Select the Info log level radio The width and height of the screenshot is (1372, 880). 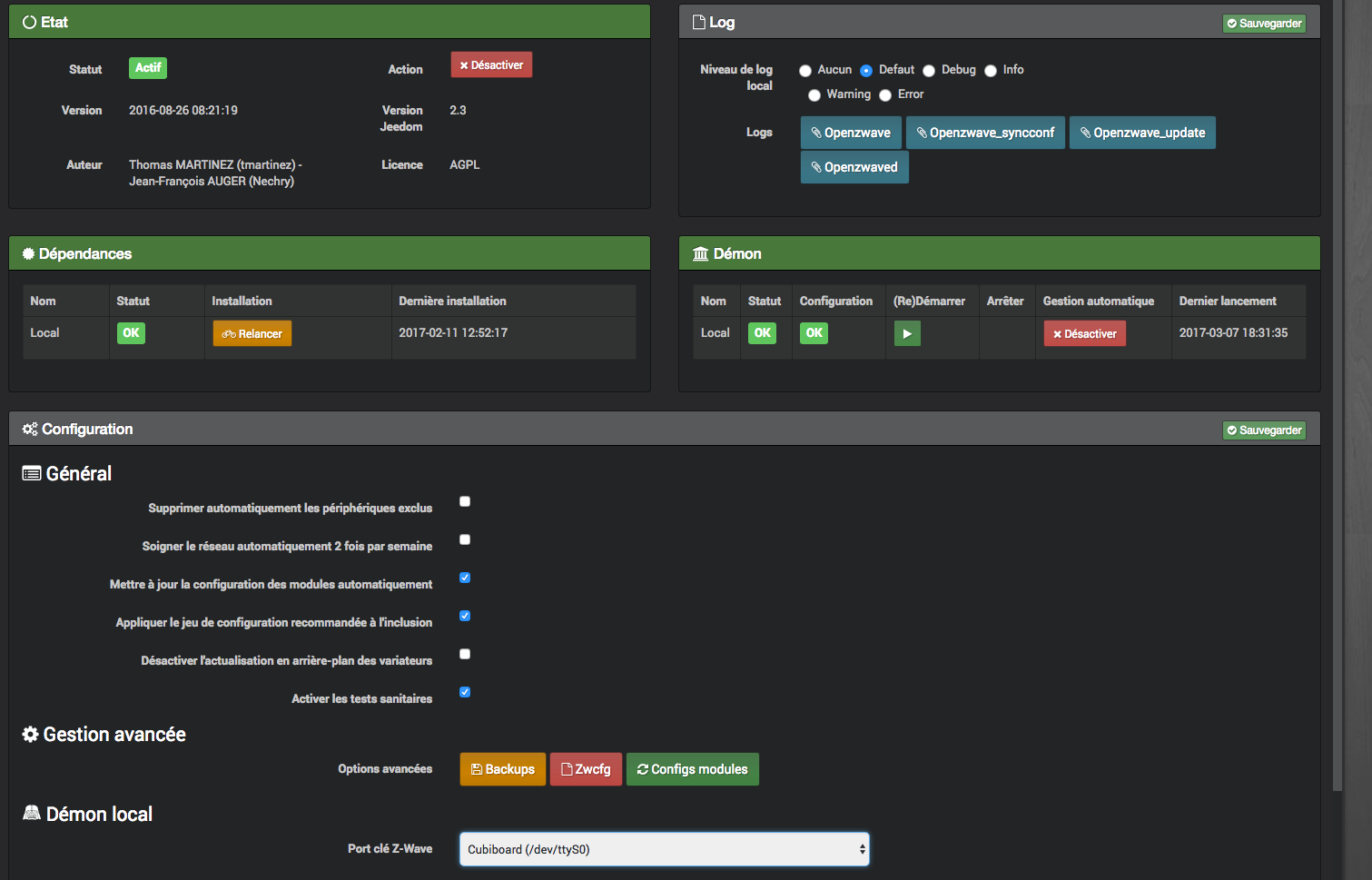991,71
